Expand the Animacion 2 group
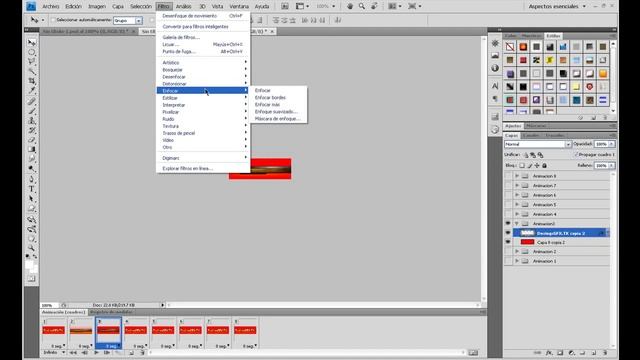This screenshot has height=360, width=640. [517, 251]
